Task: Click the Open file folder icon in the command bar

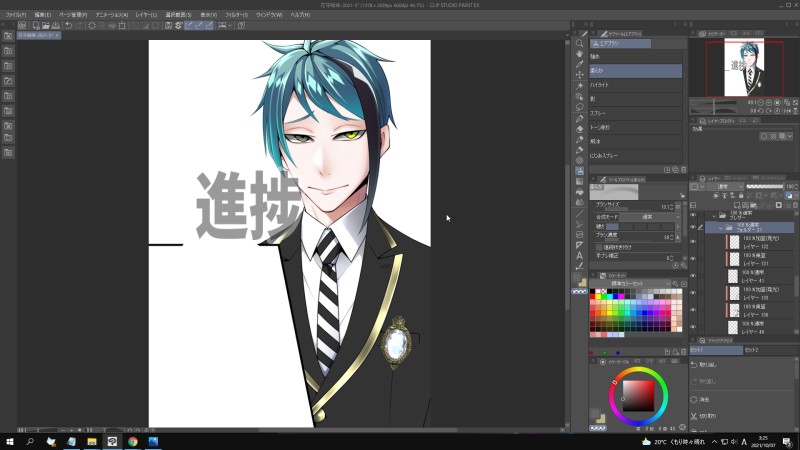Action: 45,25
